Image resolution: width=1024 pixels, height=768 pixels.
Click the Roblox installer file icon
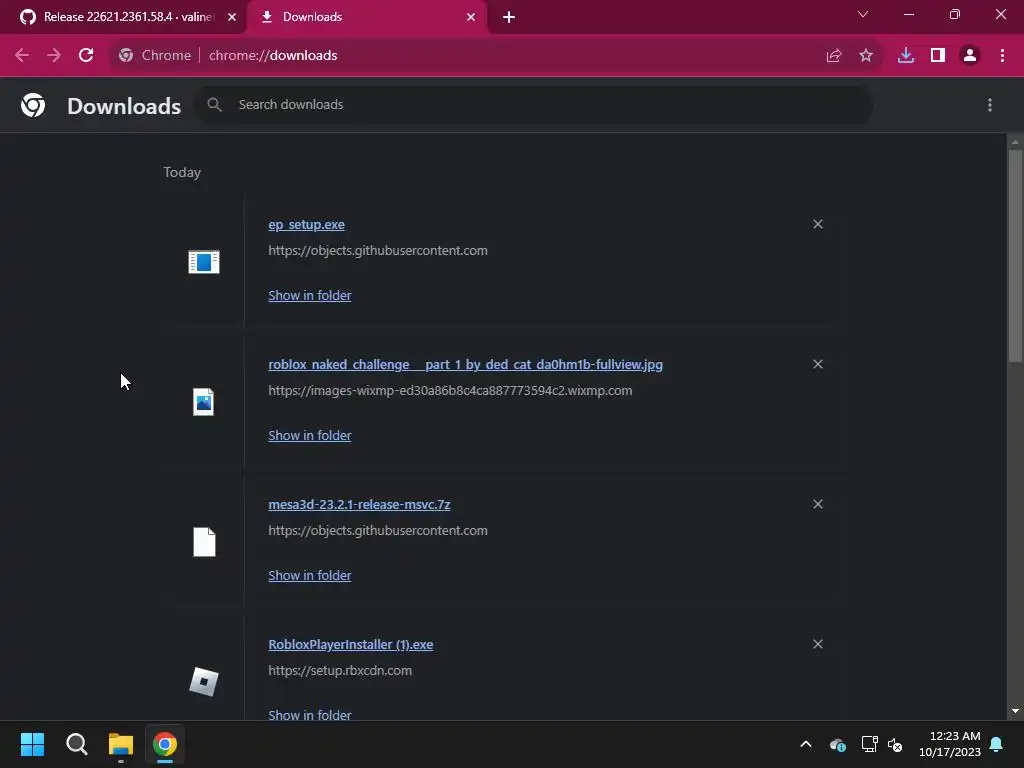(x=204, y=682)
